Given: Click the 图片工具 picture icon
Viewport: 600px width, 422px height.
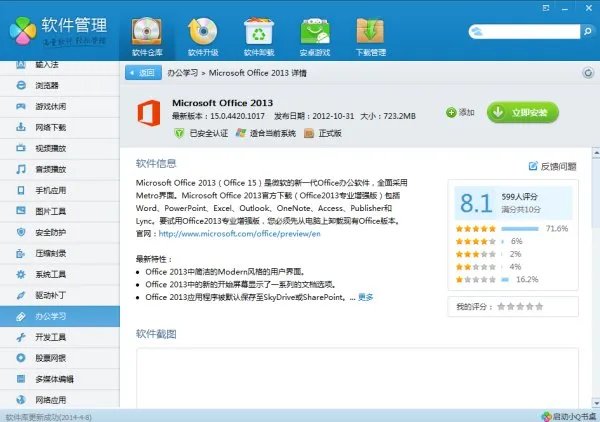Looking at the screenshot, I should point(21,211).
